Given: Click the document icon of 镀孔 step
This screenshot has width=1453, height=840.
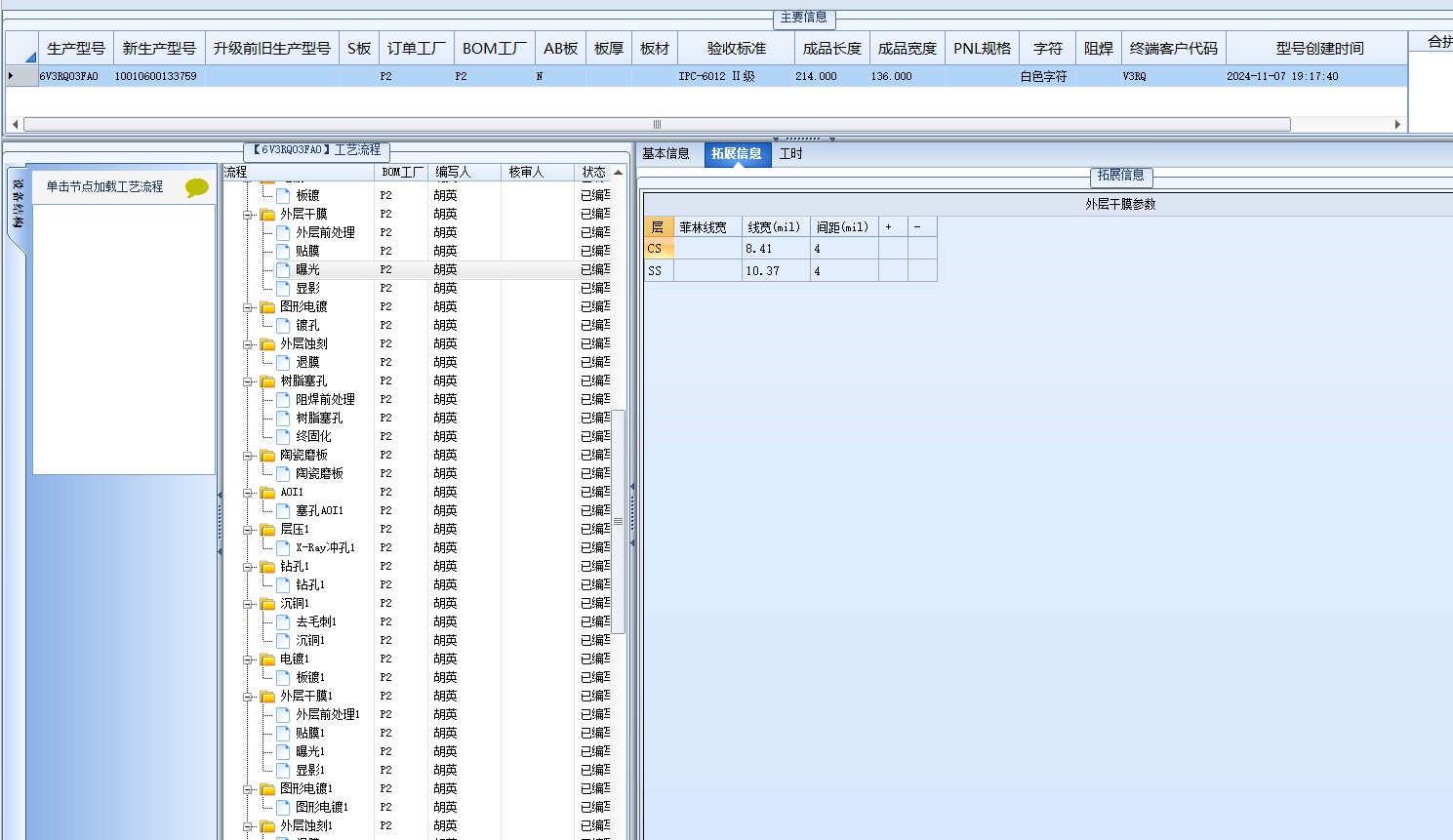Looking at the screenshot, I should 283,325.
